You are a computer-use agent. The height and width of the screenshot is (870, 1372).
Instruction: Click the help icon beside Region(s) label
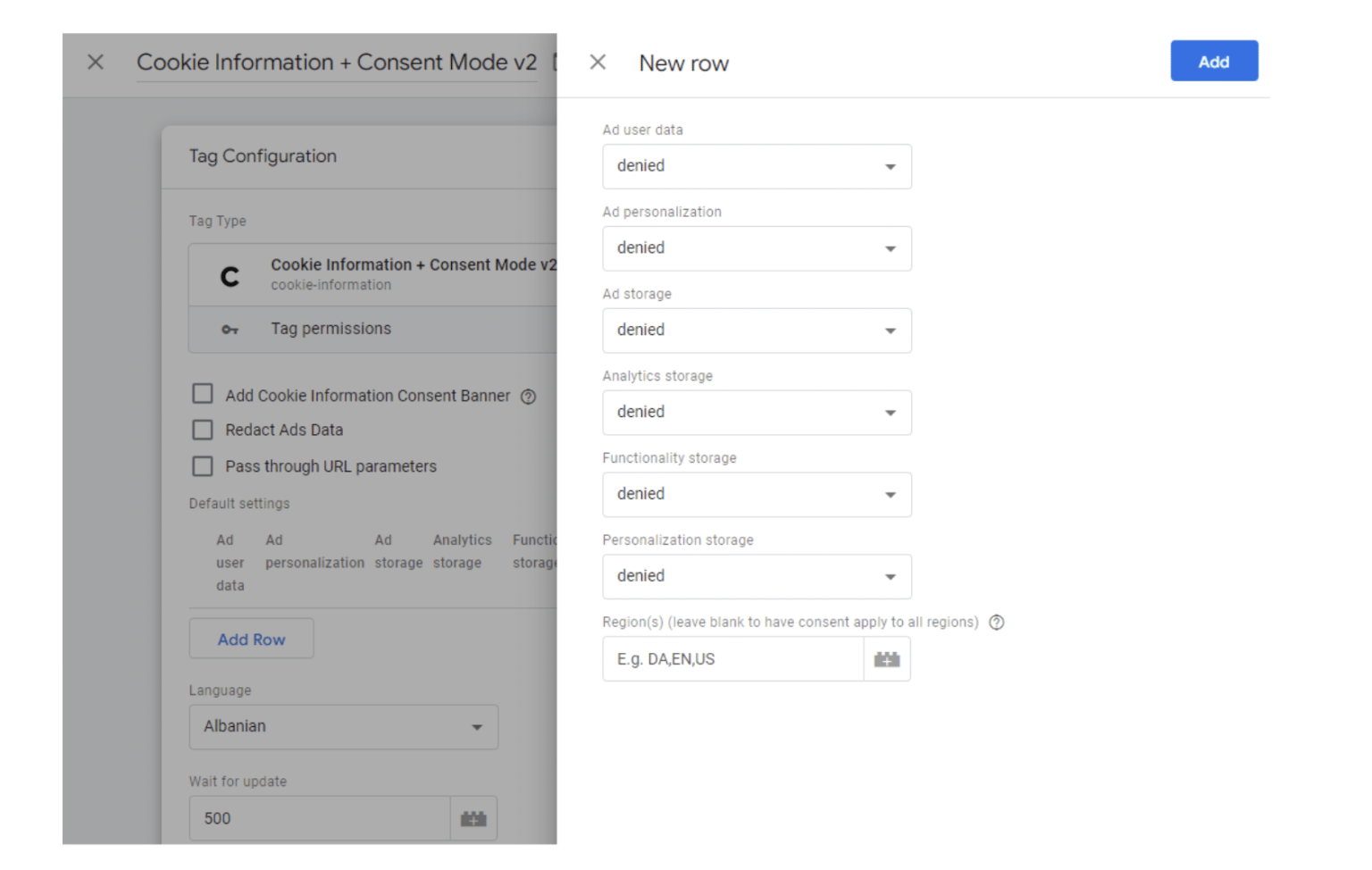[x=996, y=623]
